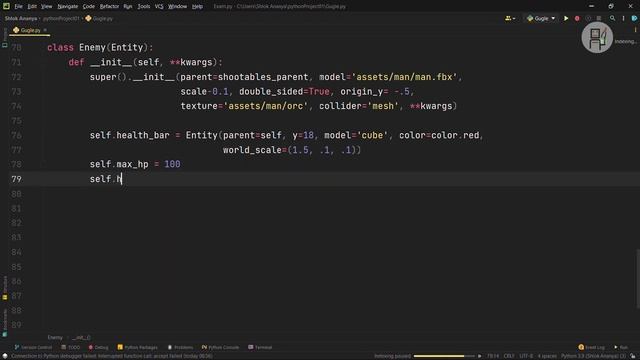Open the Bookmarks tool window on left edge

4,322
